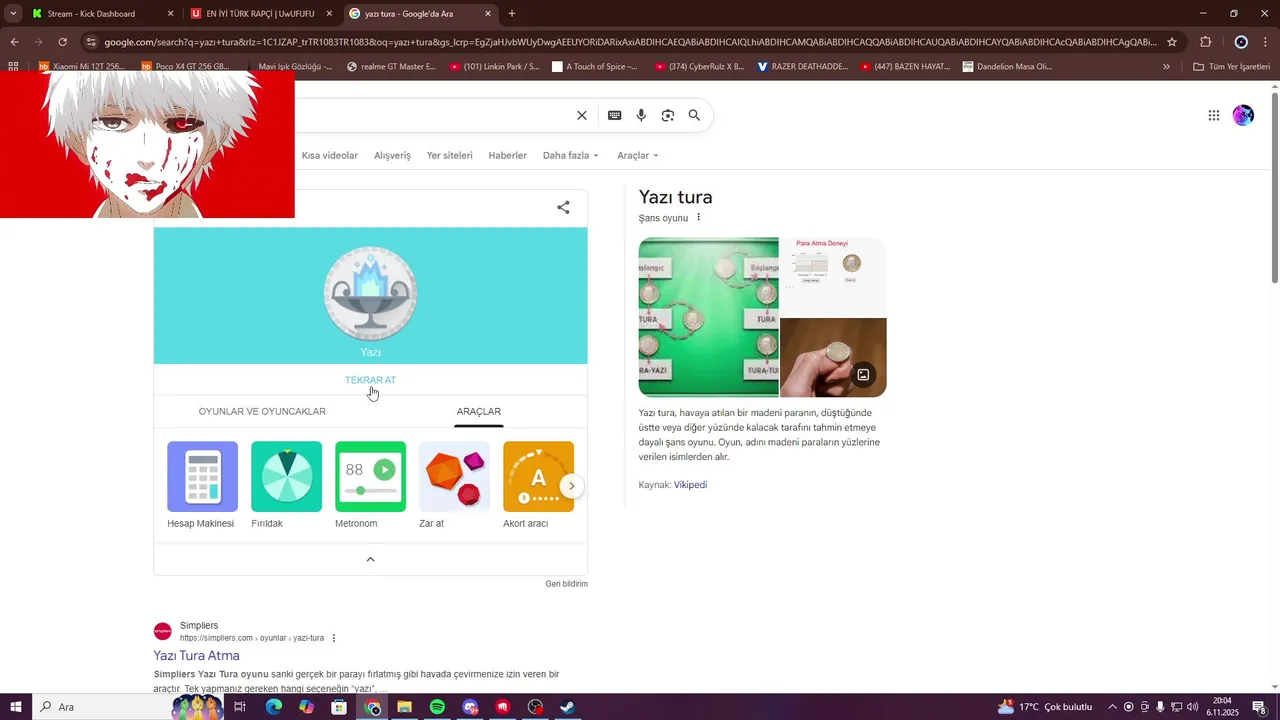Start voice search with the microphone icon
This screenshot has width=1280, height=720.
tap(641, 115)
